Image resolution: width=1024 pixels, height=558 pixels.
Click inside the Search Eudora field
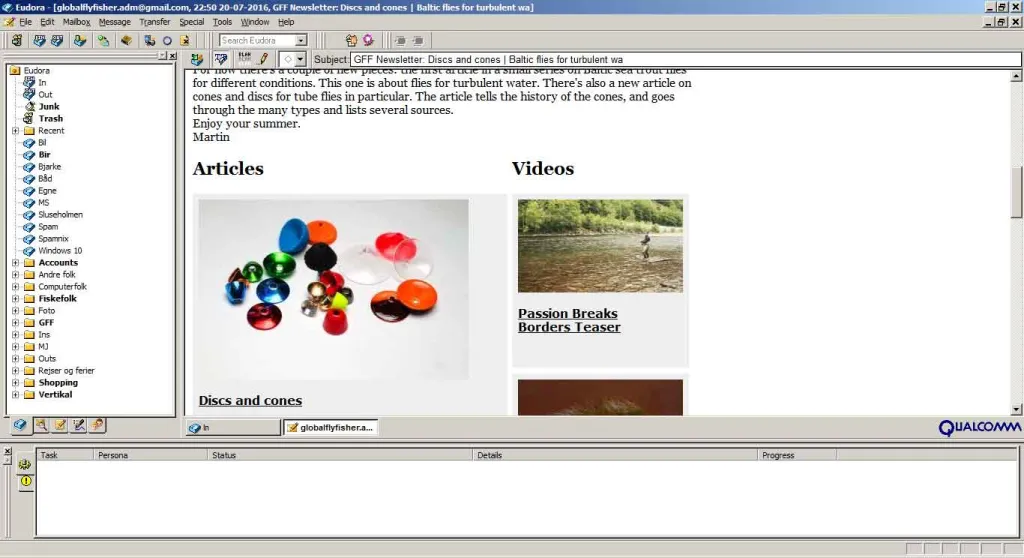257,41
